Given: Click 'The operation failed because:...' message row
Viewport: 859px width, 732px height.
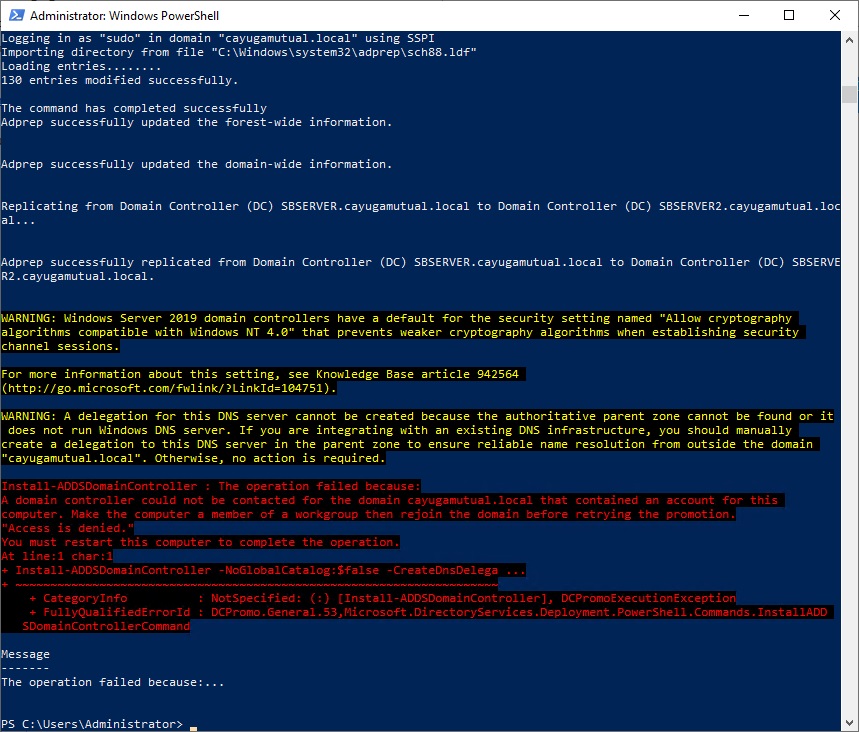Looking at the screenshot, I should (x=113, y=682).
